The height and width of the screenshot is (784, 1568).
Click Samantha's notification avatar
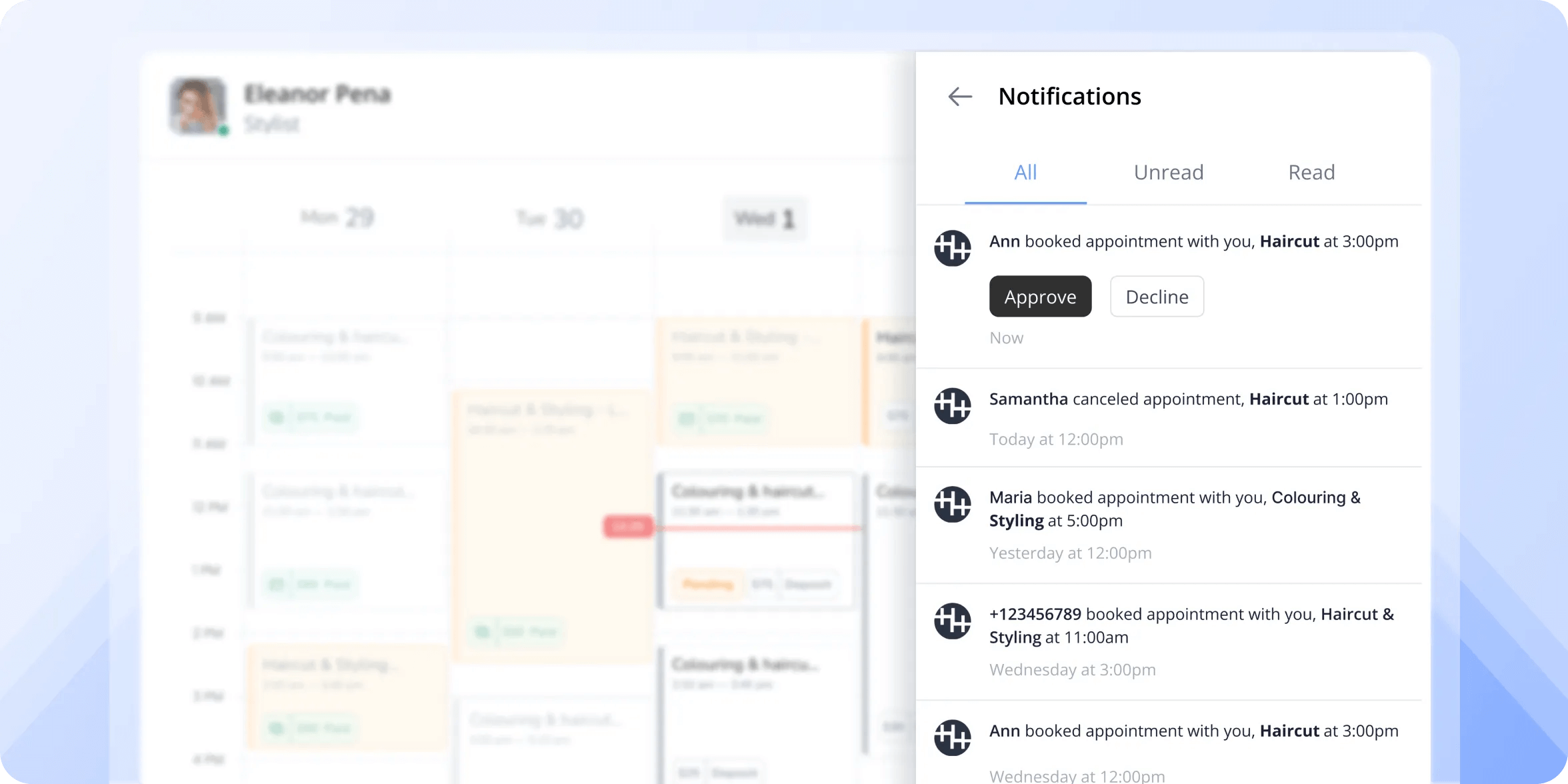coord(952,406)
